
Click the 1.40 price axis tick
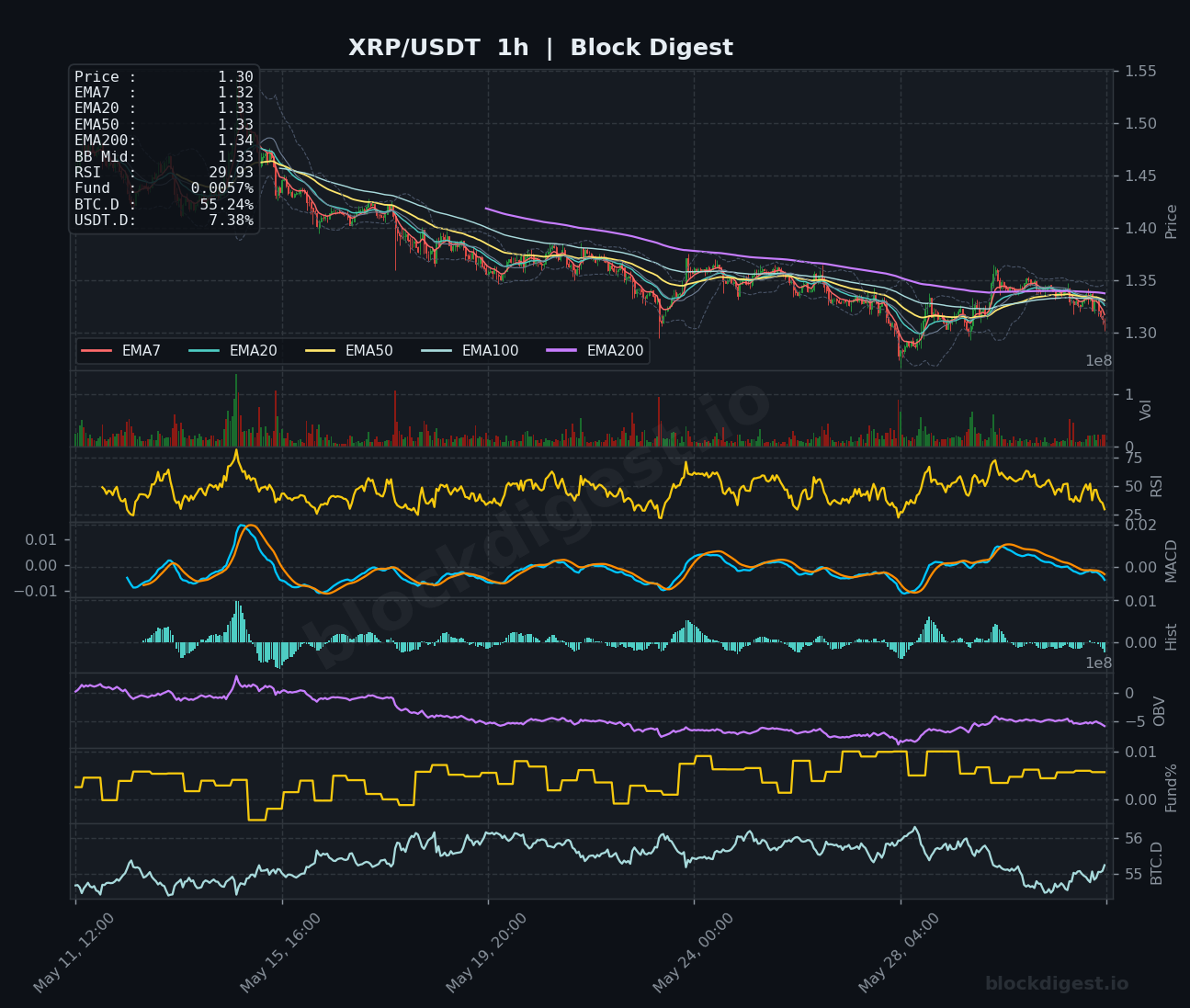pos(1139,229)
